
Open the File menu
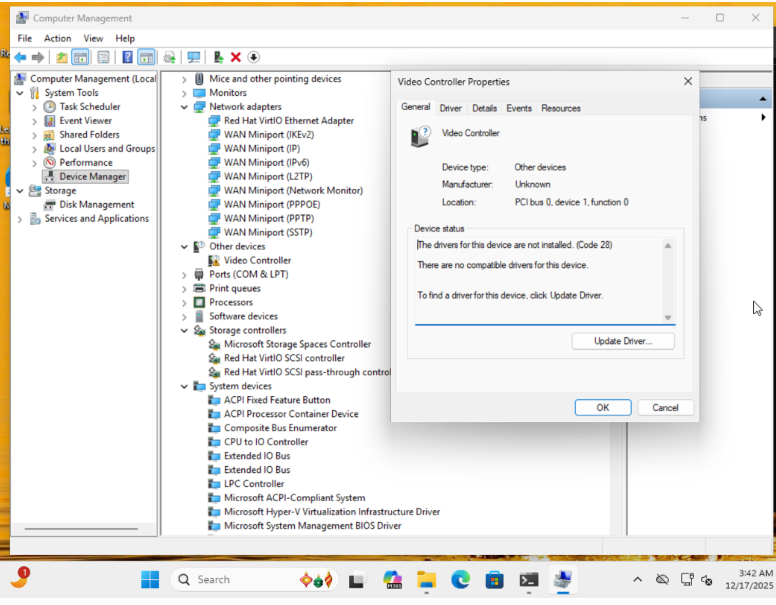tap(24, 38)
